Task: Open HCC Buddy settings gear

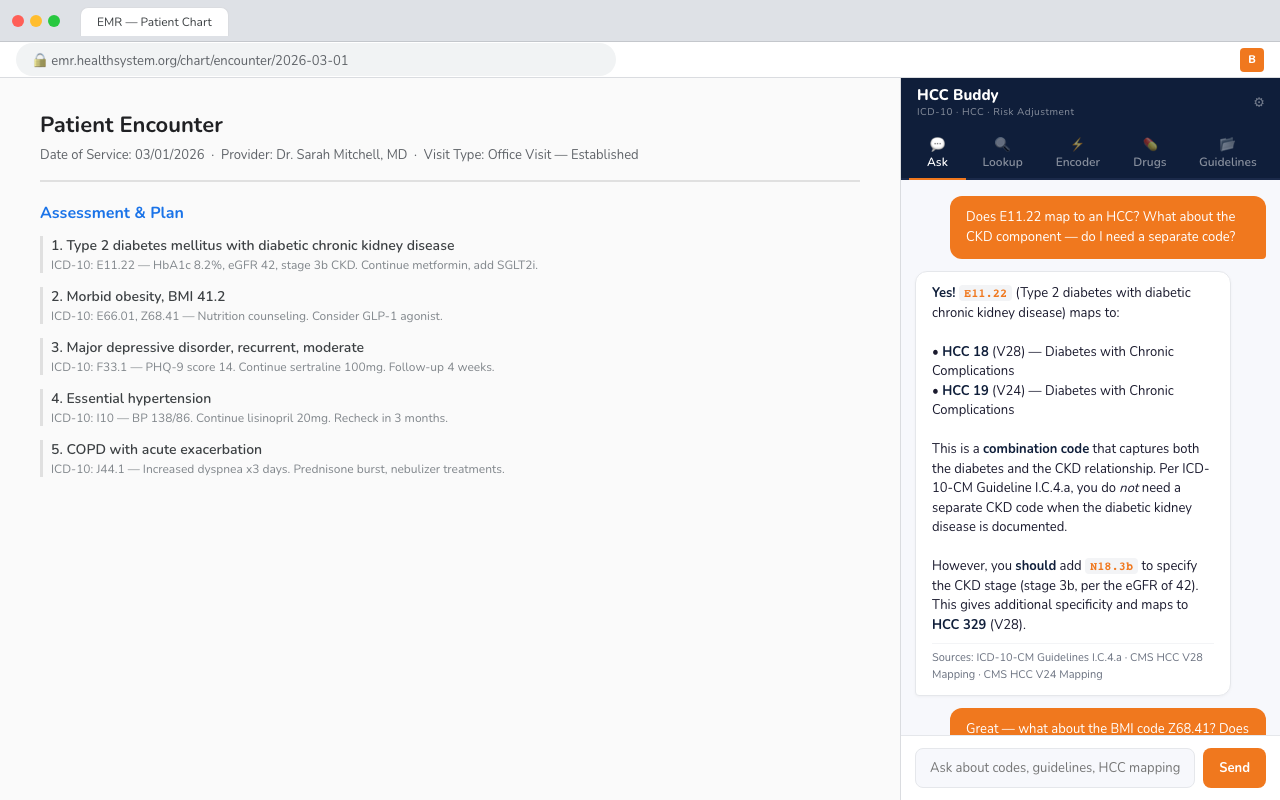Action: click(x=1258, y=102)
